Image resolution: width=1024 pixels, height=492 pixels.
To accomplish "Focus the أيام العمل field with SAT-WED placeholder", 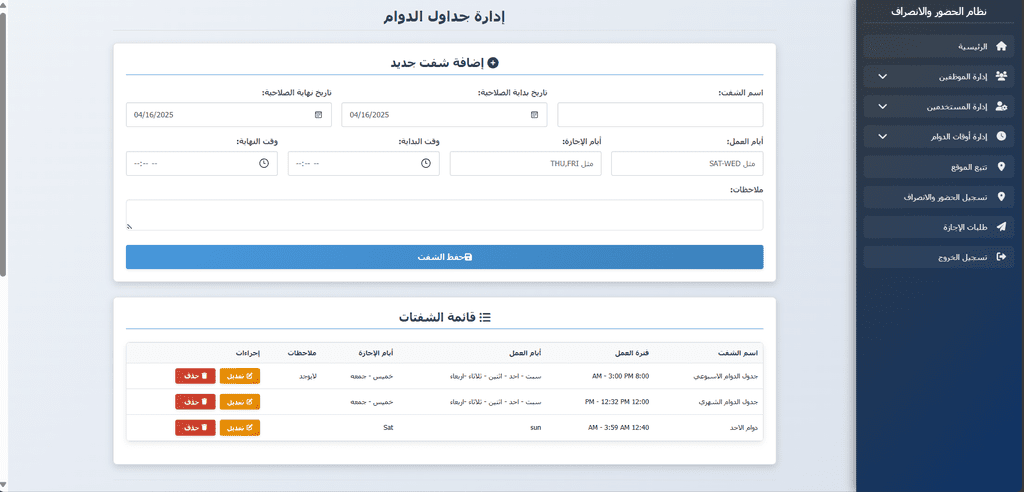I will tap(687, 163).
